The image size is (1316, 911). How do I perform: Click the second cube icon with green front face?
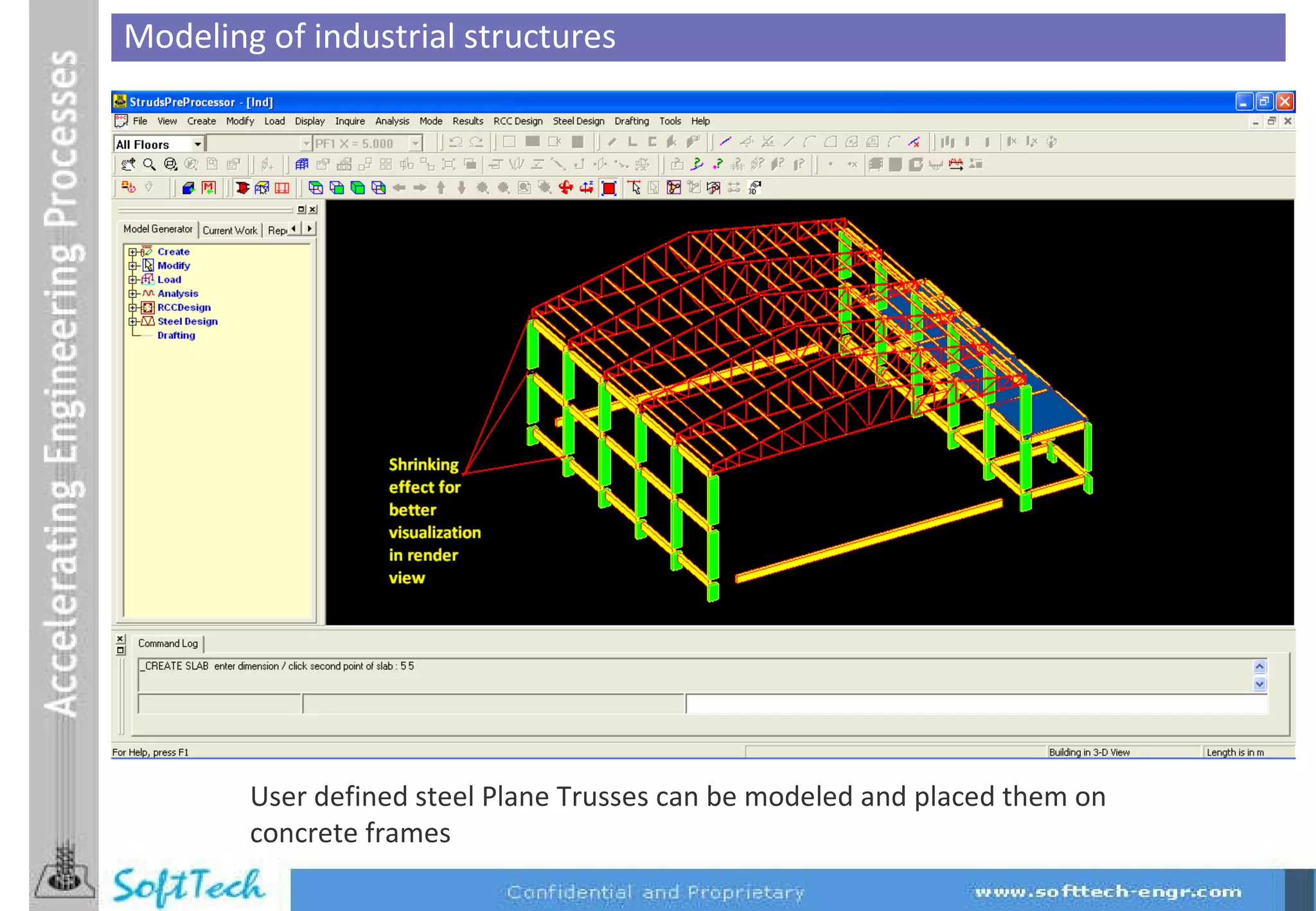pos(337,188)
